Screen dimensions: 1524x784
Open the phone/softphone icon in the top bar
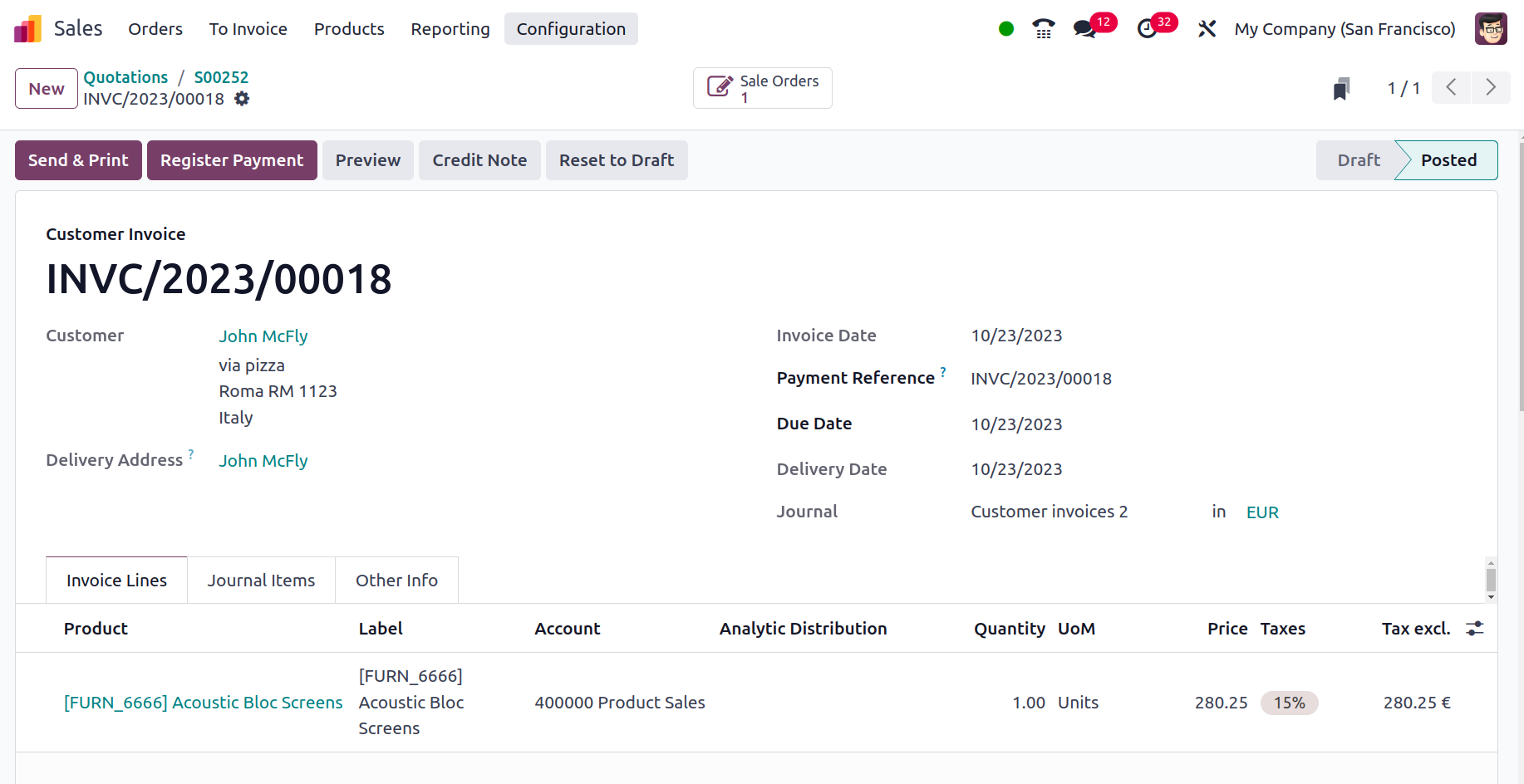click(x=1043, y=28)
